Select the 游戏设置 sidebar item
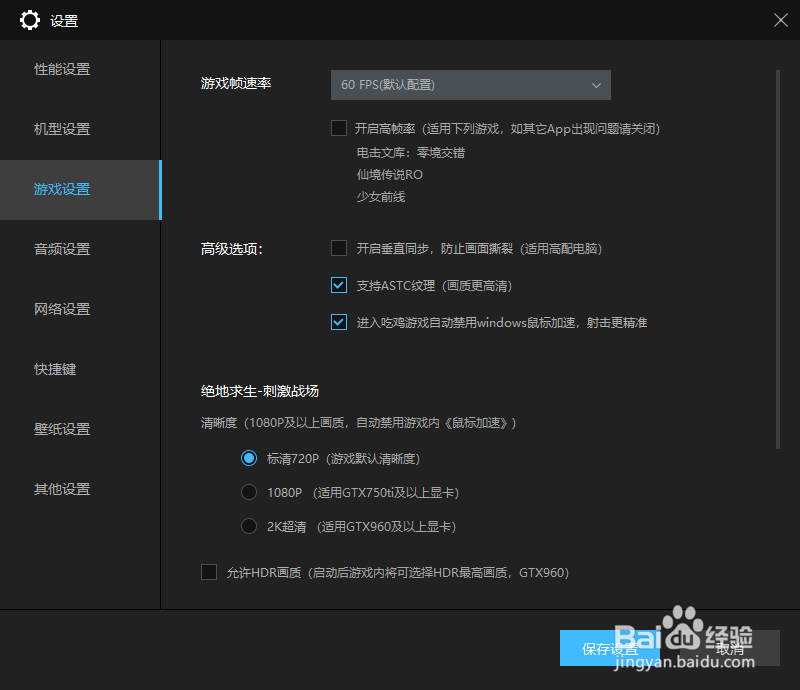800x690 pixels. (x=62, y=189)
